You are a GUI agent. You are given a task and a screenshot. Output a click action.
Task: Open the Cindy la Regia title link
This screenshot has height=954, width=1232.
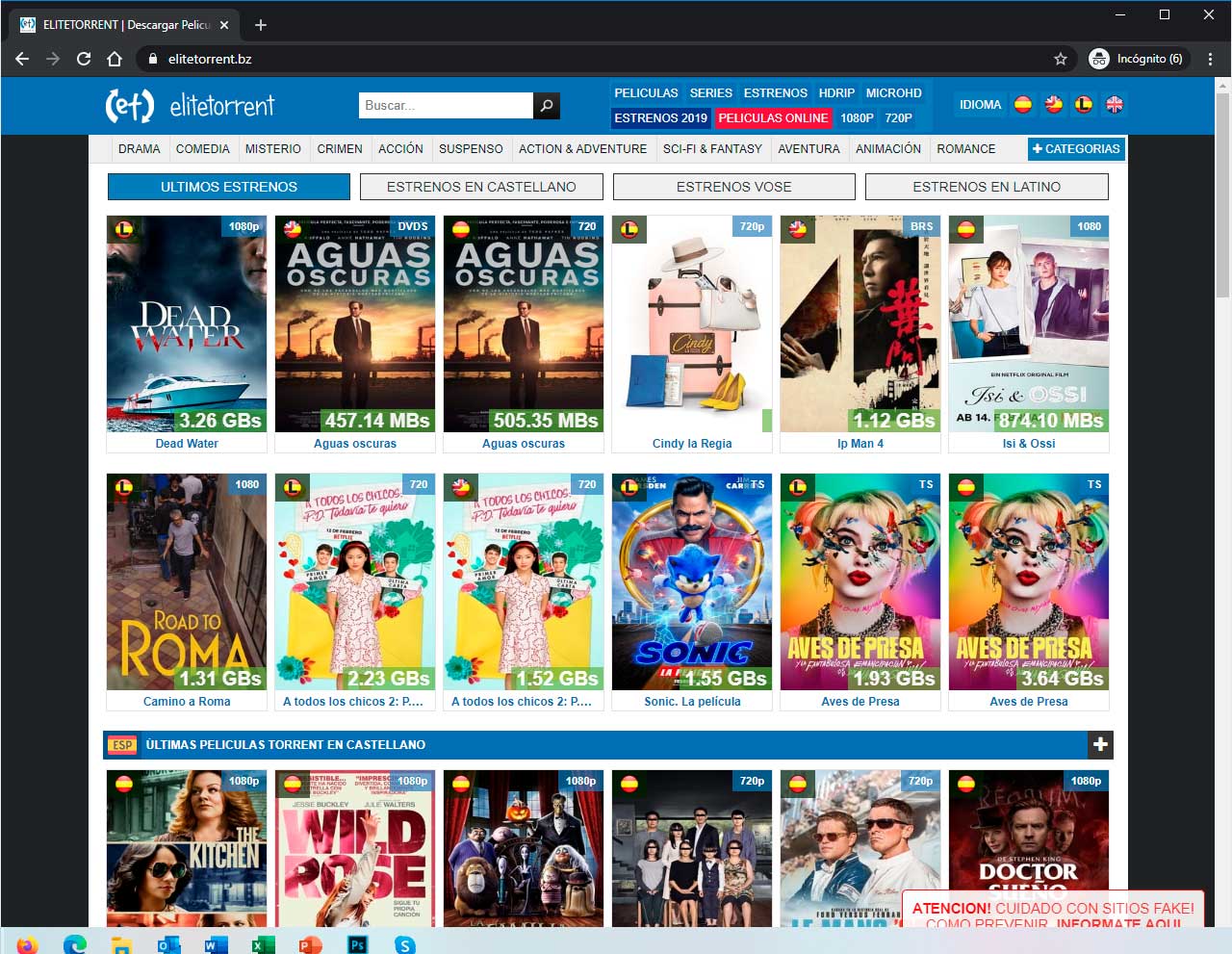(x=692, y=444)
